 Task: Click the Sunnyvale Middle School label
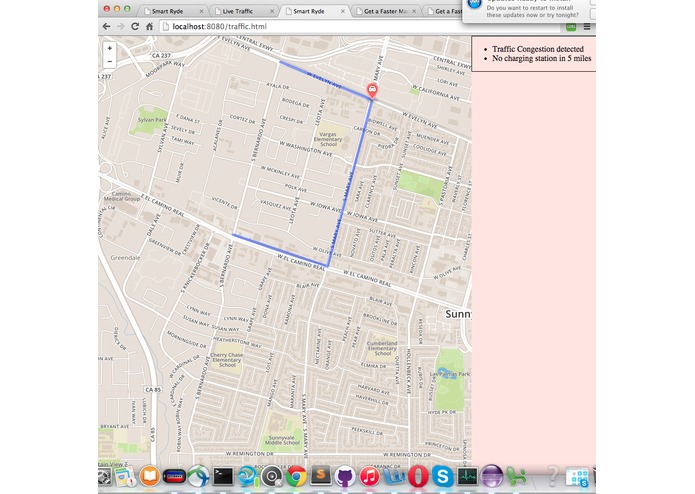282,440
